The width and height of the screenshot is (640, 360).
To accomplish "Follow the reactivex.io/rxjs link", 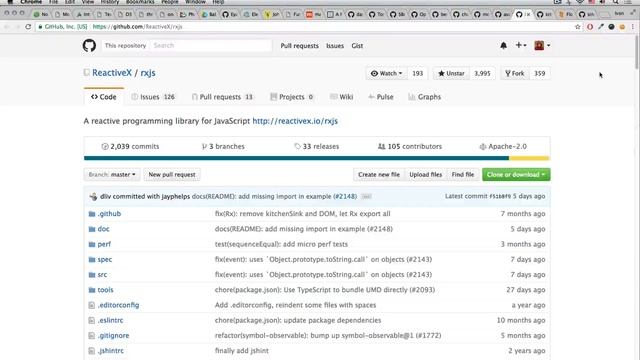I will coord(295,121).
